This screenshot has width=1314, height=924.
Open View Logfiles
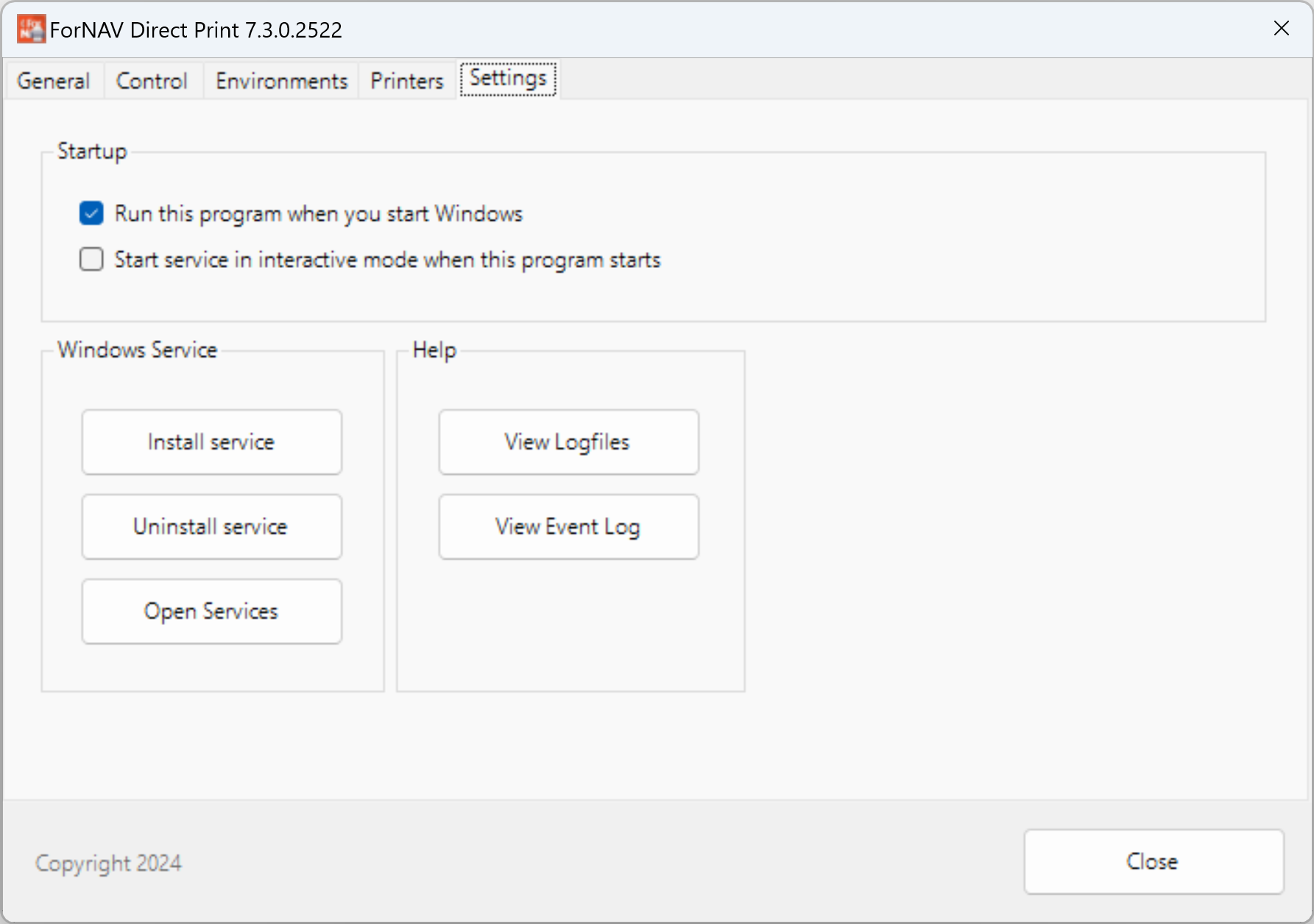pos(569,442)
